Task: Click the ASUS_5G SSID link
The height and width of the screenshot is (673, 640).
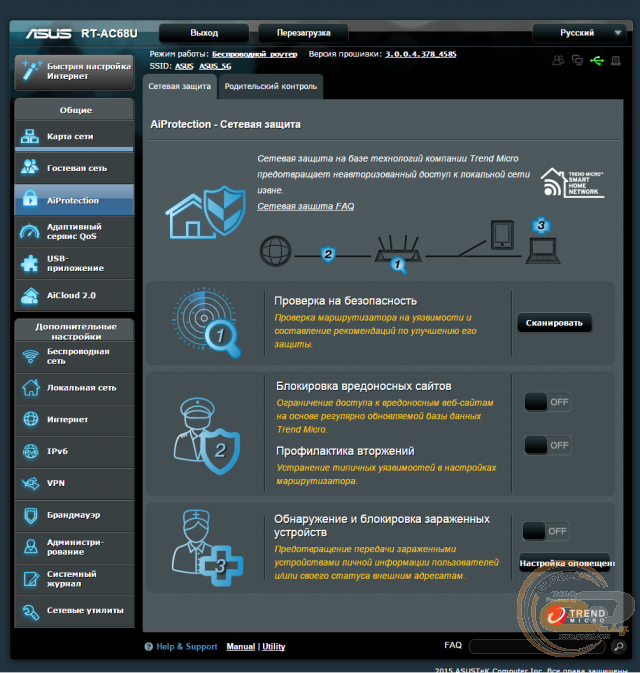Action: point(215,66)
